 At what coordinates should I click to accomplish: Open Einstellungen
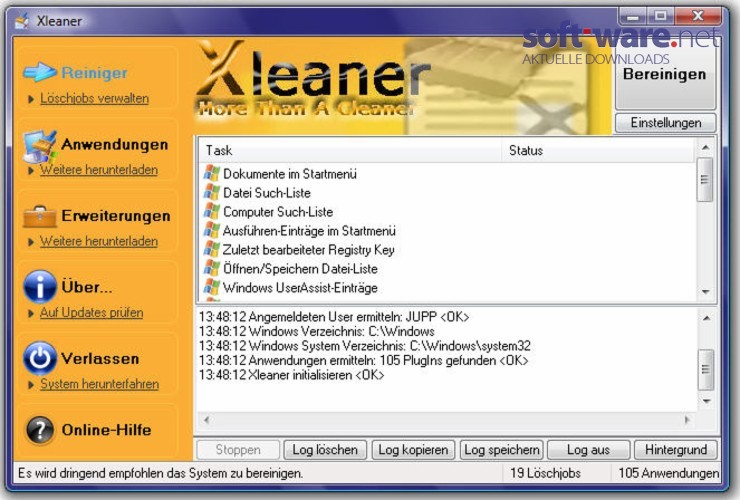(x=666, y=123)
